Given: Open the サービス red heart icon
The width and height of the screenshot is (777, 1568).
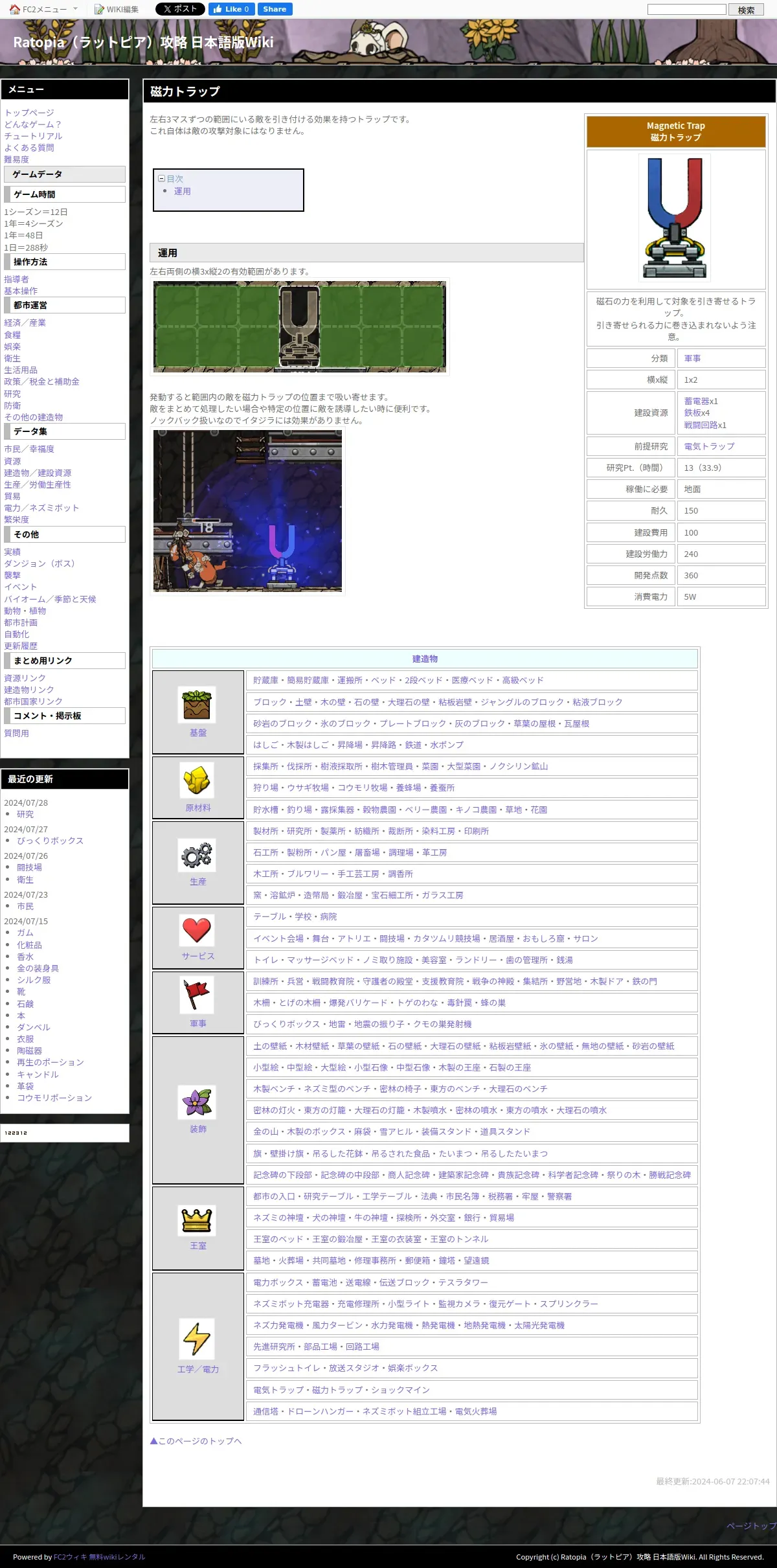Looking at the screenshot, I should click(197, 929).
